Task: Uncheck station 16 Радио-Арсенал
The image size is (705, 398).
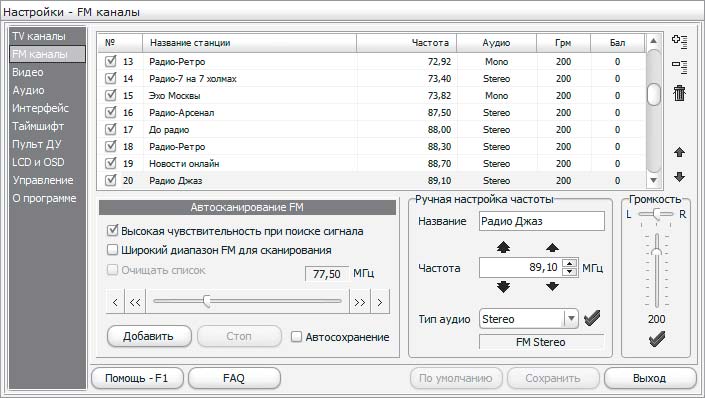Action: point(111,112)
